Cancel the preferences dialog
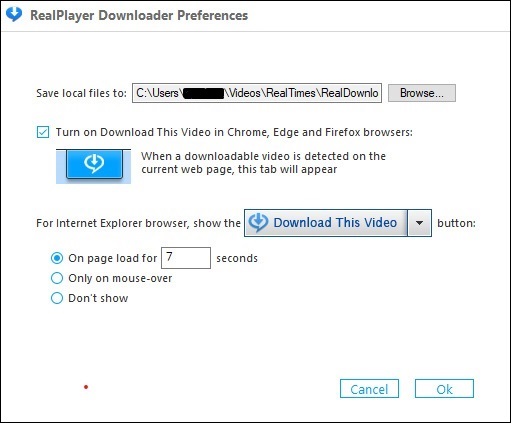Image resolution: width=511 pixels, height=423 pixels. coord(369,389)
